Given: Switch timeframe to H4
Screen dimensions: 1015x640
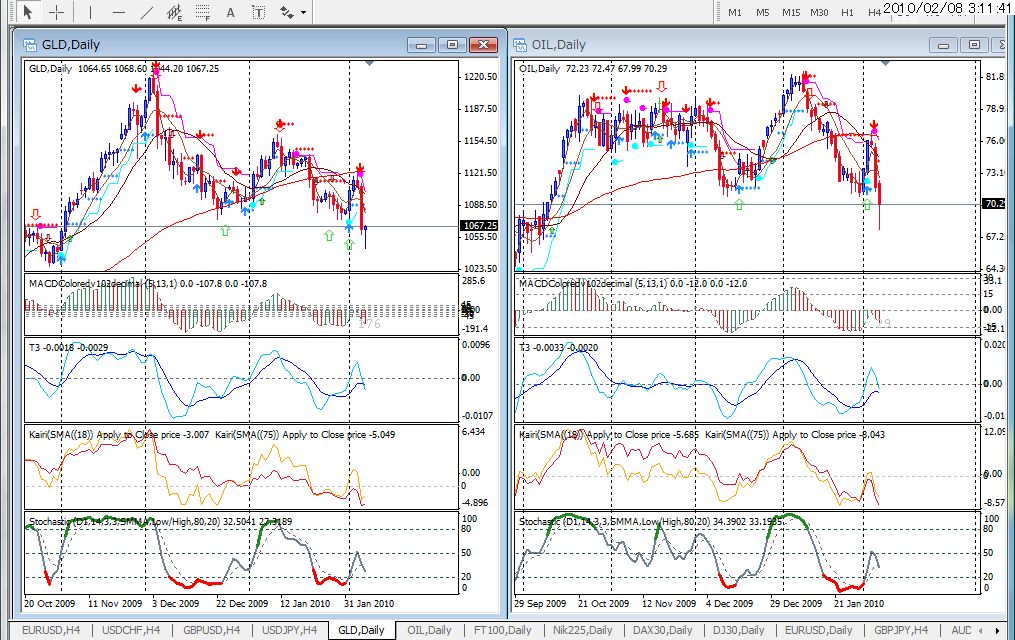Looking at the screenshot, I should point(874,12).
